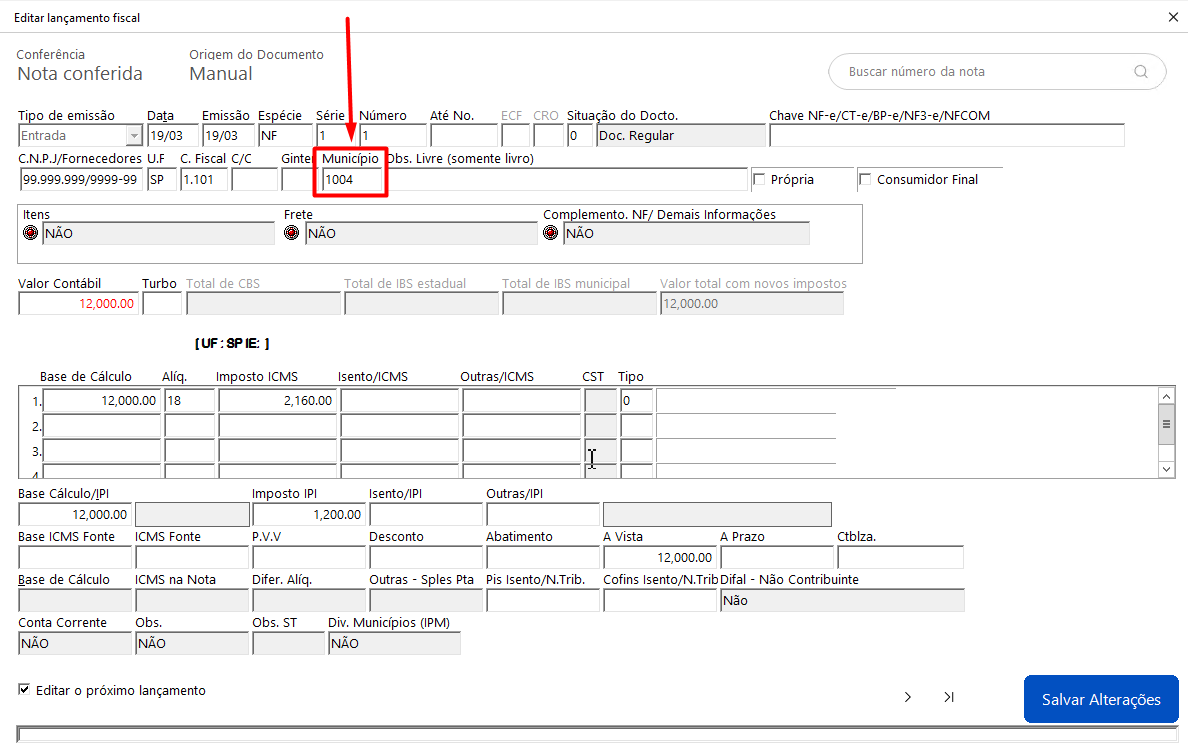Click the Valor Contábil field
This screenshot has width=1188, height=748.
[79, 304]
